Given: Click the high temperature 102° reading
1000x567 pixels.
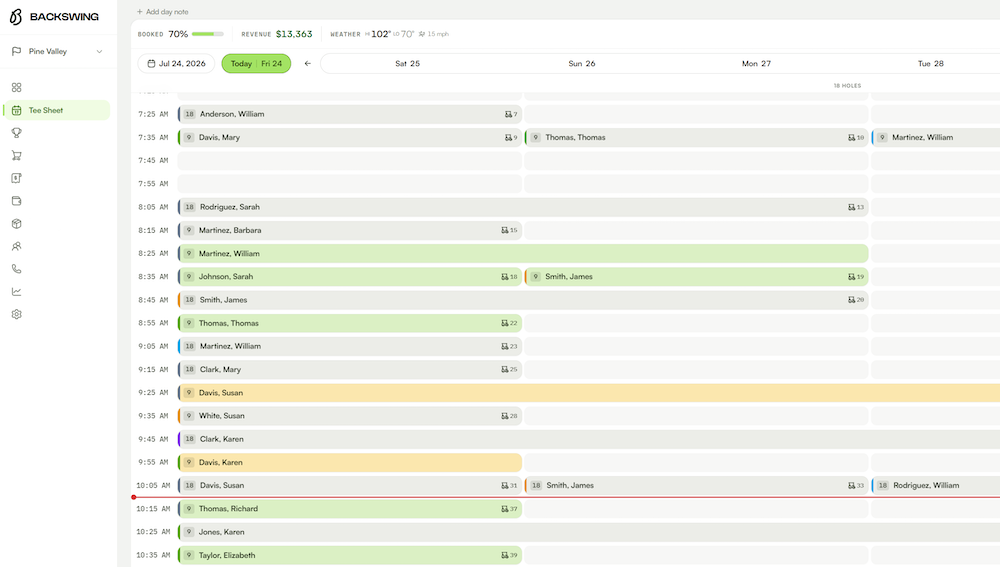Looking at the screenshot, I should (x=381, y=34).
